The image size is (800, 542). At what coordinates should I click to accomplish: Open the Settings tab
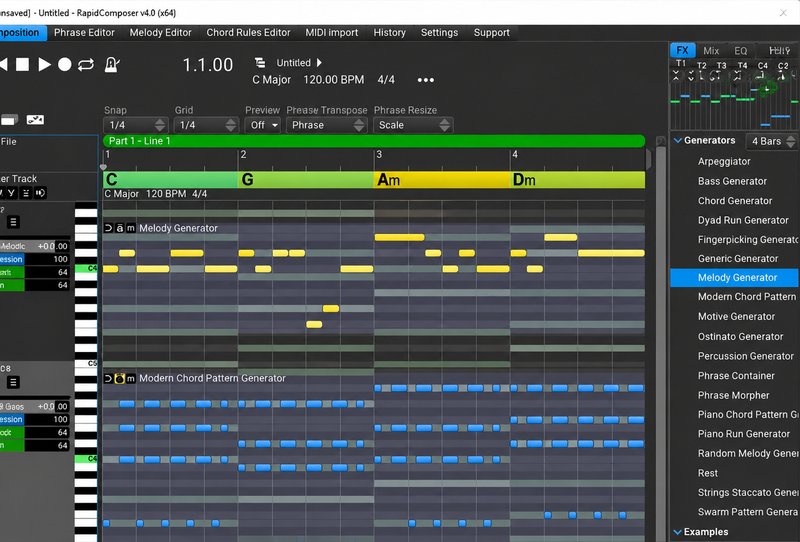439,33
